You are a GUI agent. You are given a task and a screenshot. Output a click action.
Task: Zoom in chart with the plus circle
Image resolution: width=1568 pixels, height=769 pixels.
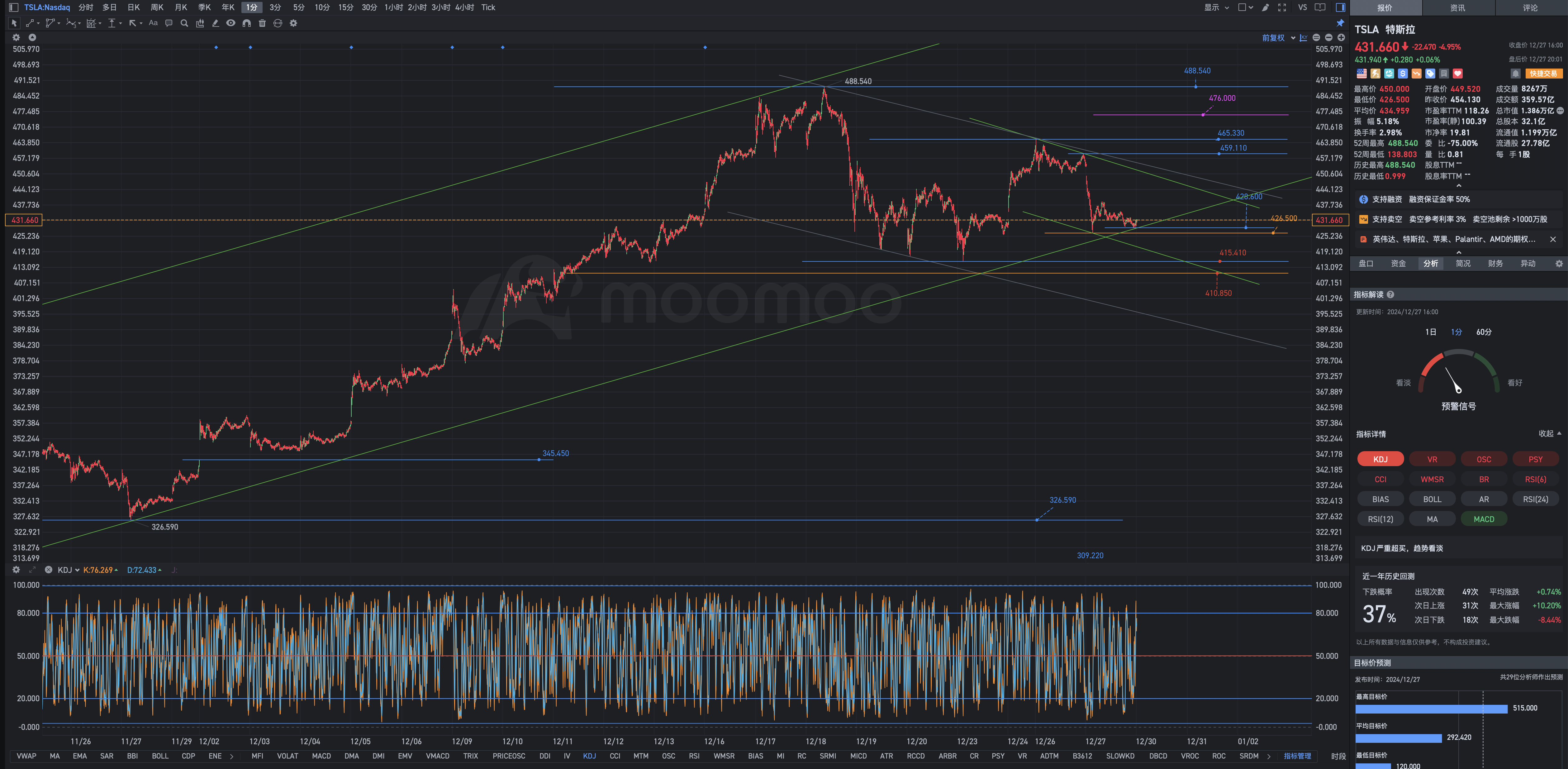[x=1341, y=38]
